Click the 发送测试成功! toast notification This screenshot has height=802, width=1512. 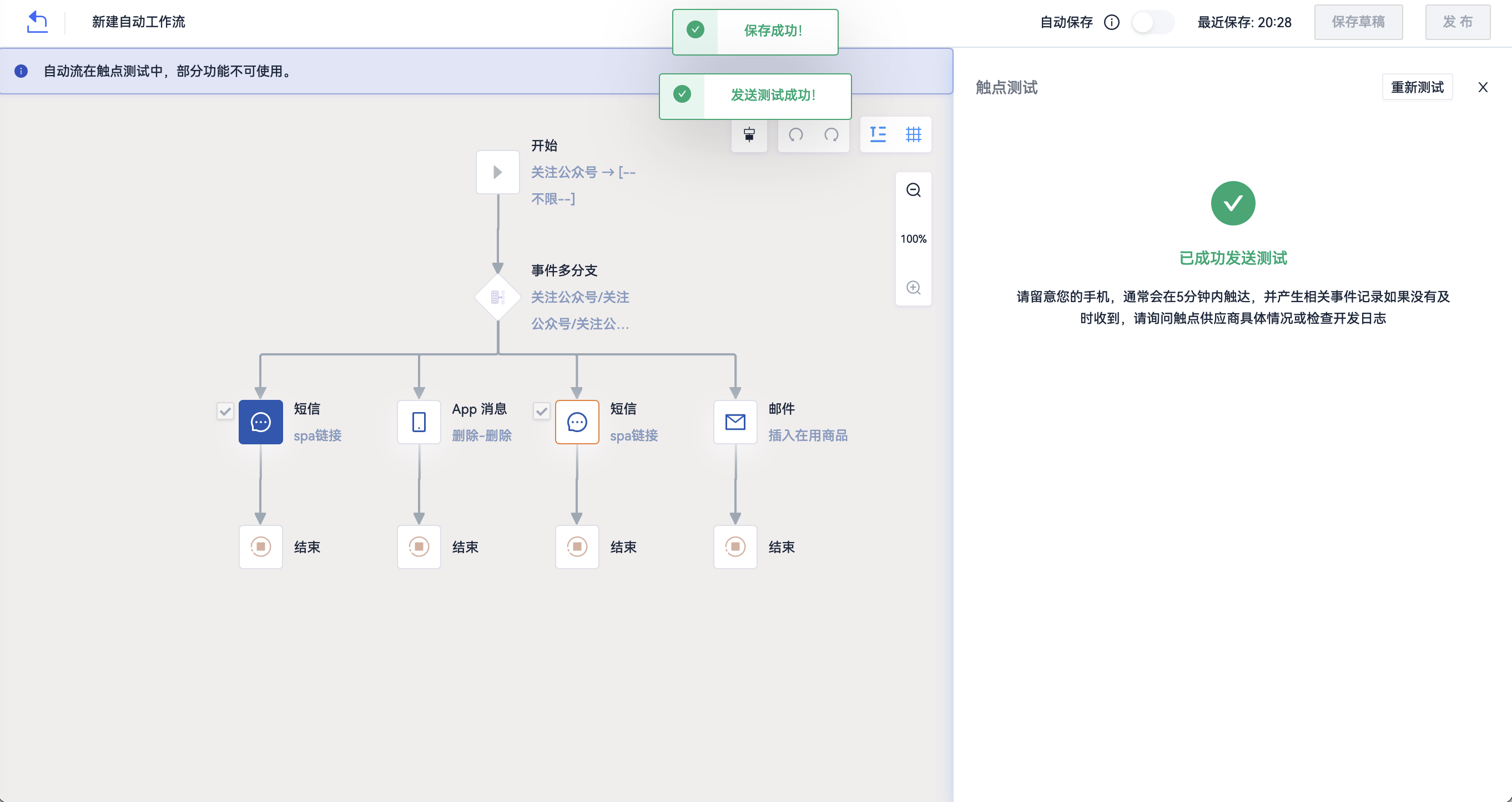[755, 96]
